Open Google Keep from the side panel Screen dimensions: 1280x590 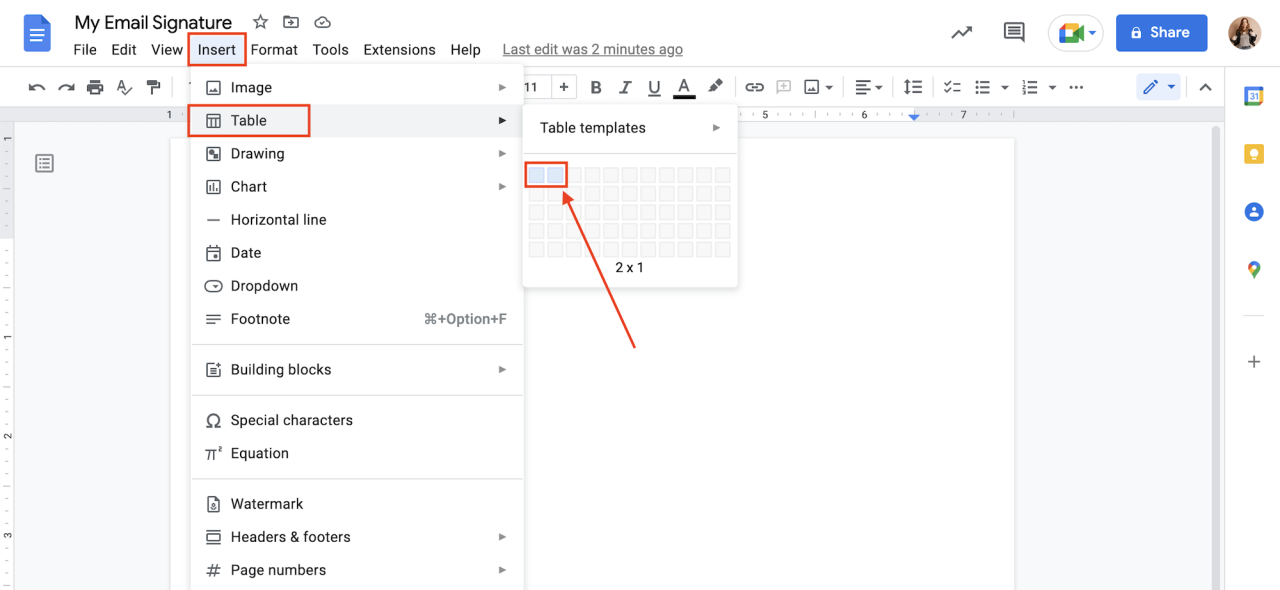pyautogui.click(x=1254, y=153)
